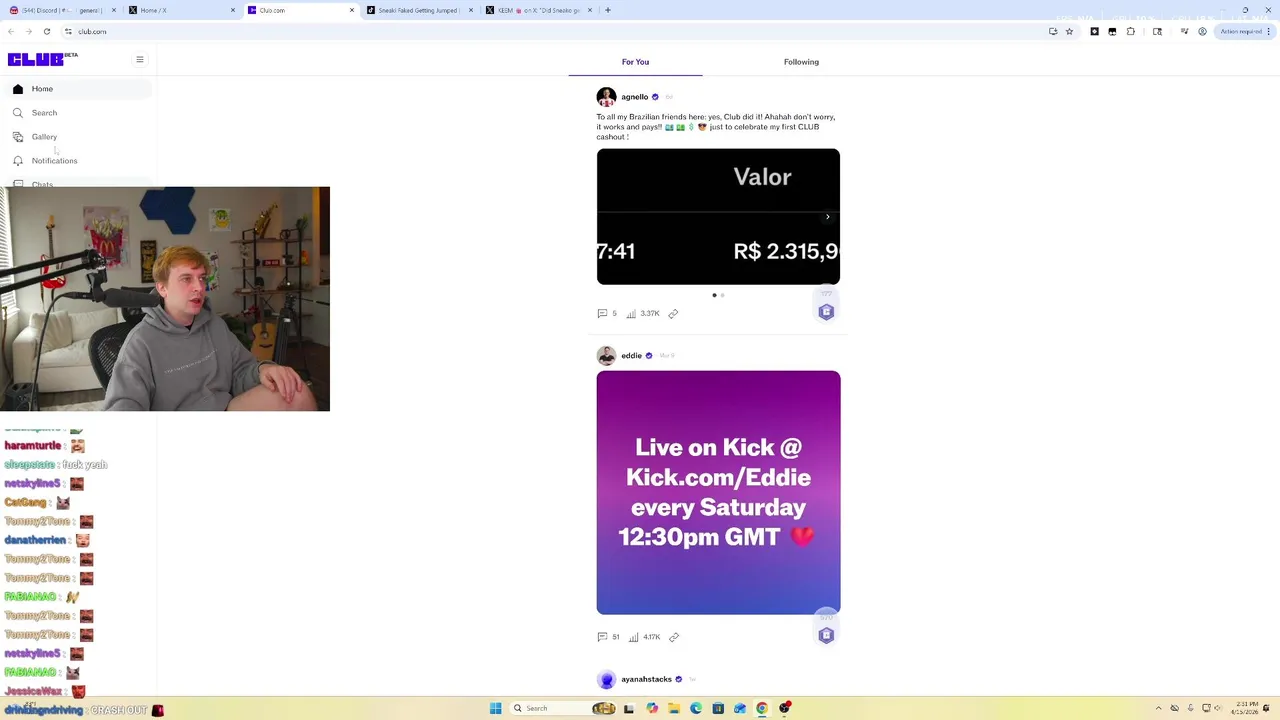This screenshot has width=1280, height=720.
Task: Open the Valor cashout image in agnello's post
Action: 718,217
